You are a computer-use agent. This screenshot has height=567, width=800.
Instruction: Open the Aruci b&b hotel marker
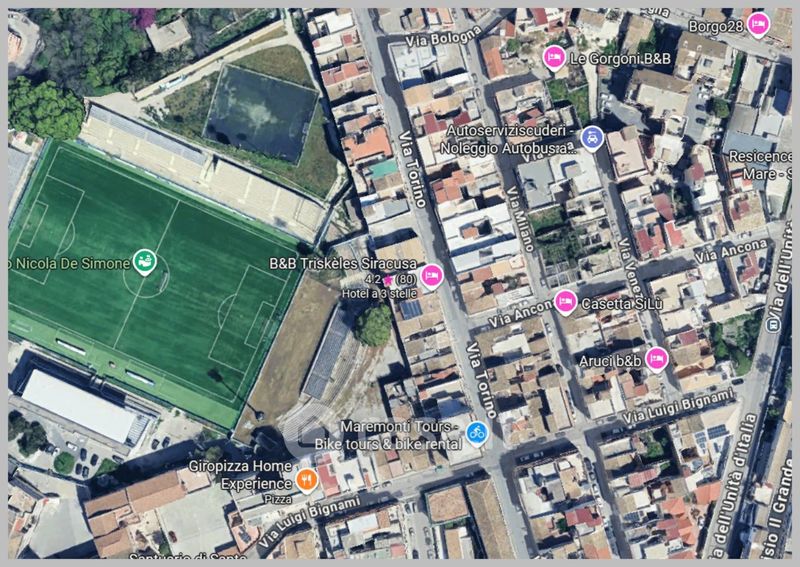point(657,359)
